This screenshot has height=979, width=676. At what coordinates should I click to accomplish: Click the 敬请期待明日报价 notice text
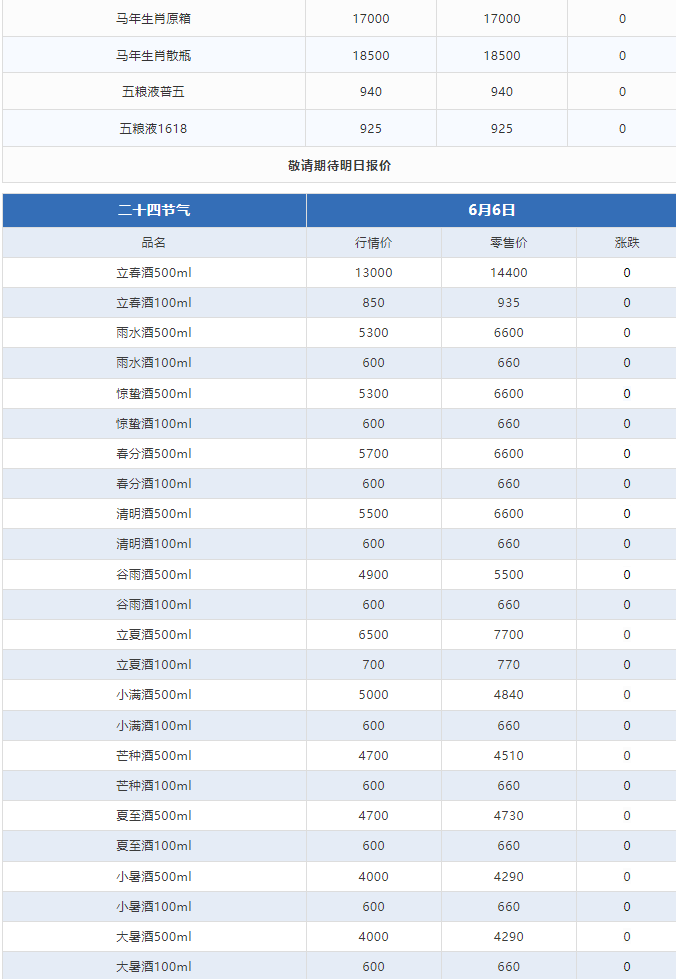point(340,165)
